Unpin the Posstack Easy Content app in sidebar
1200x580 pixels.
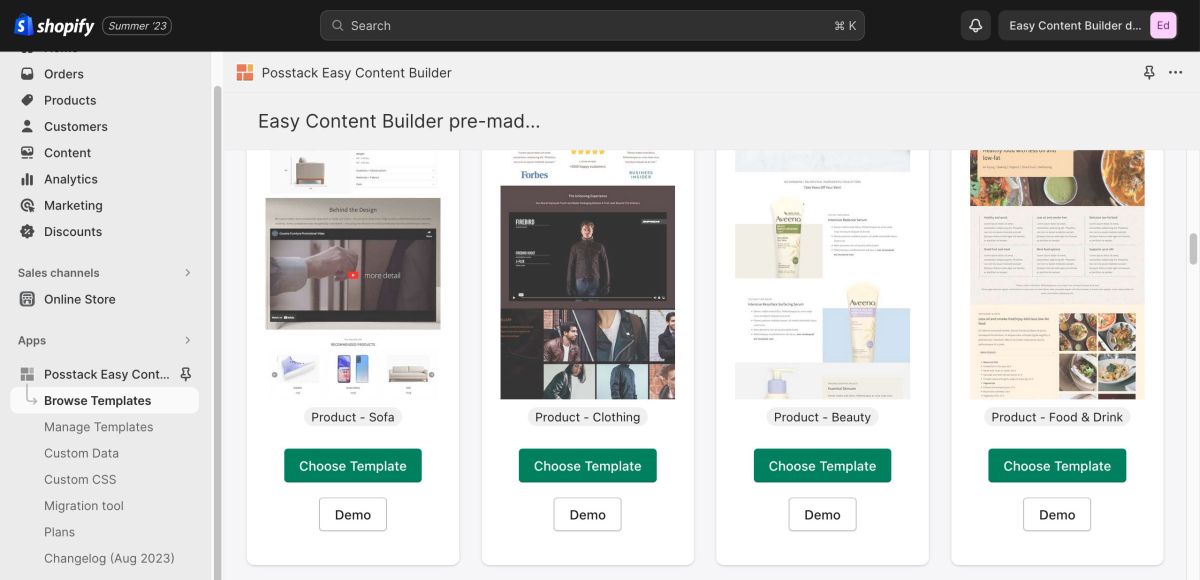pyautogui.click(x=184, y=373)
